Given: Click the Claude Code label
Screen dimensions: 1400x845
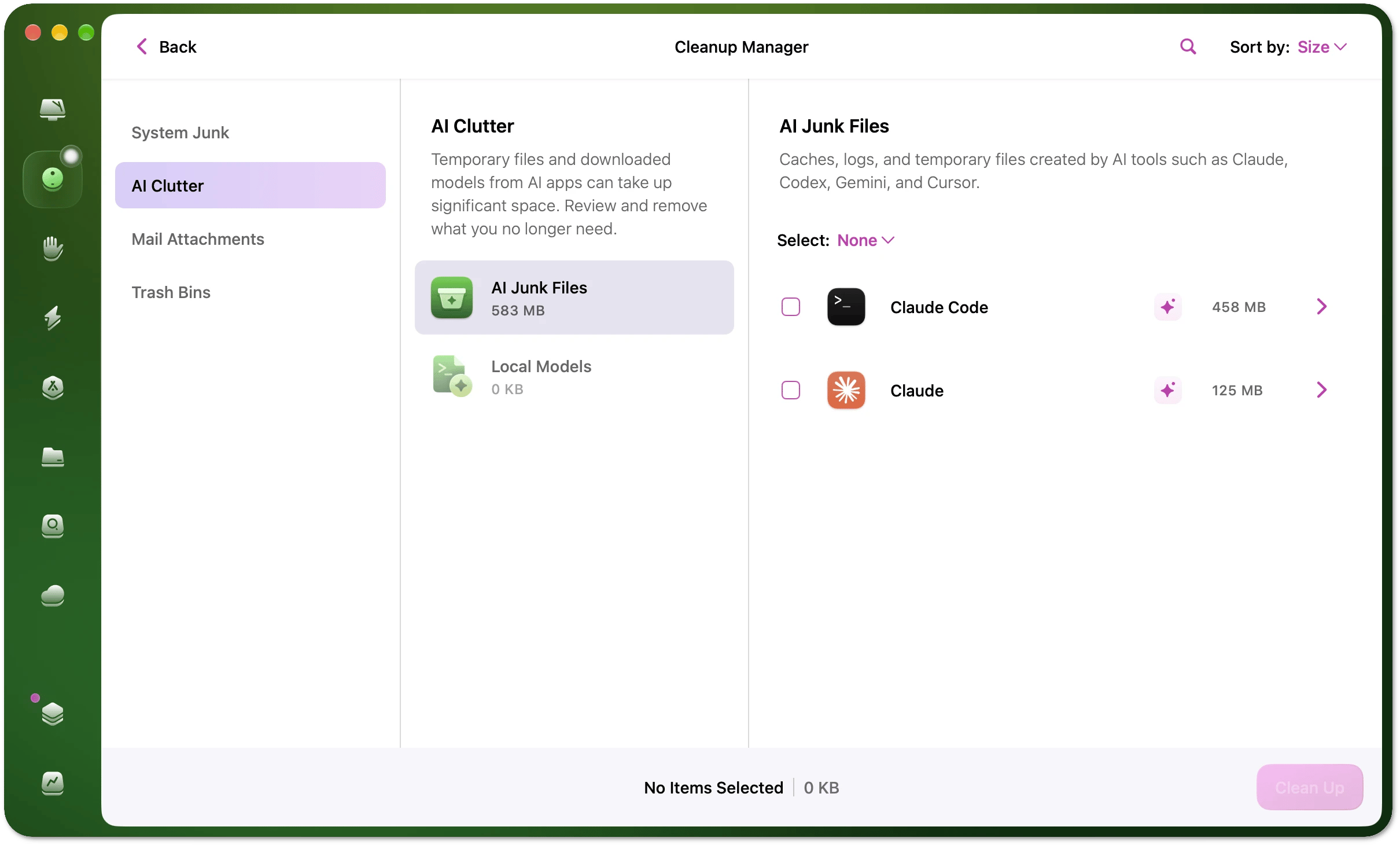Looking at the screenshot, I should click(x=939, y=307).
